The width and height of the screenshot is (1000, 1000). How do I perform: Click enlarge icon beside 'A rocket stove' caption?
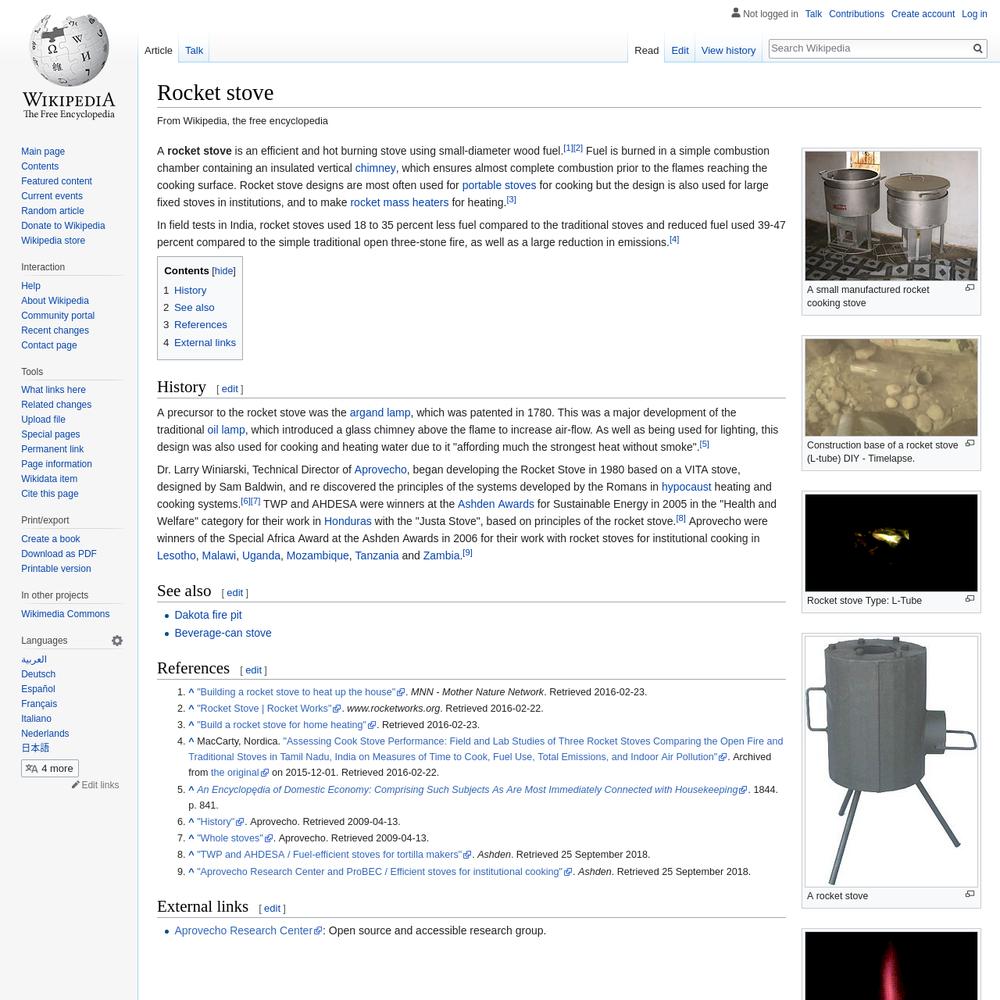point(969,894)
